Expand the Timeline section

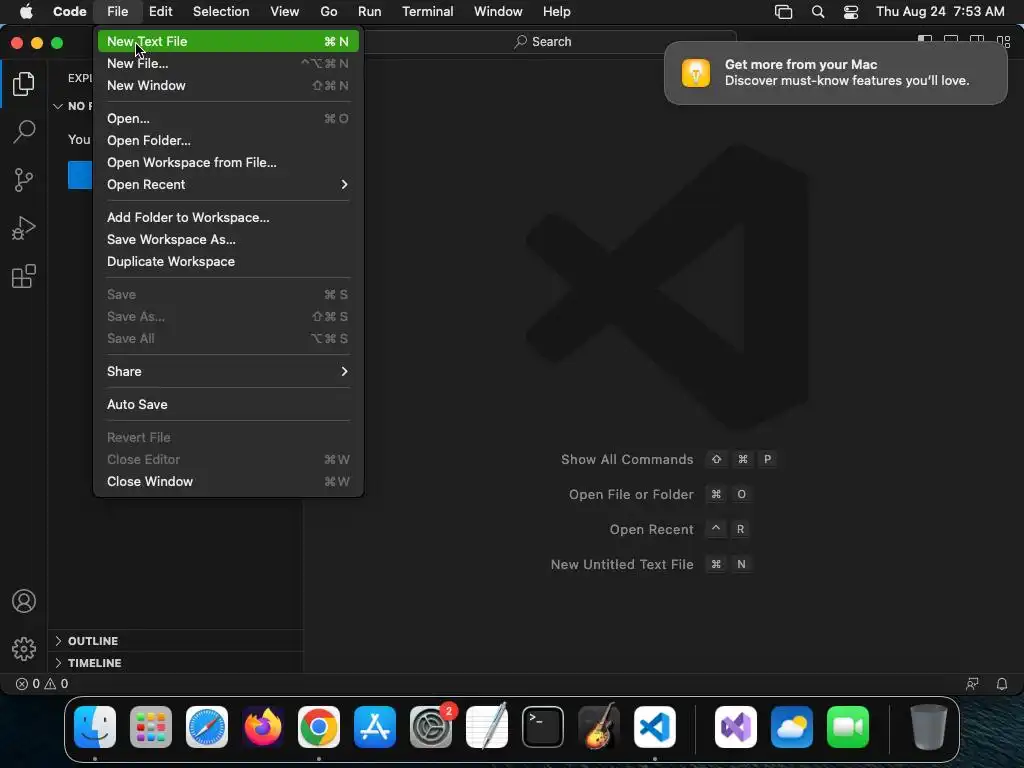(x=175, y=663)
